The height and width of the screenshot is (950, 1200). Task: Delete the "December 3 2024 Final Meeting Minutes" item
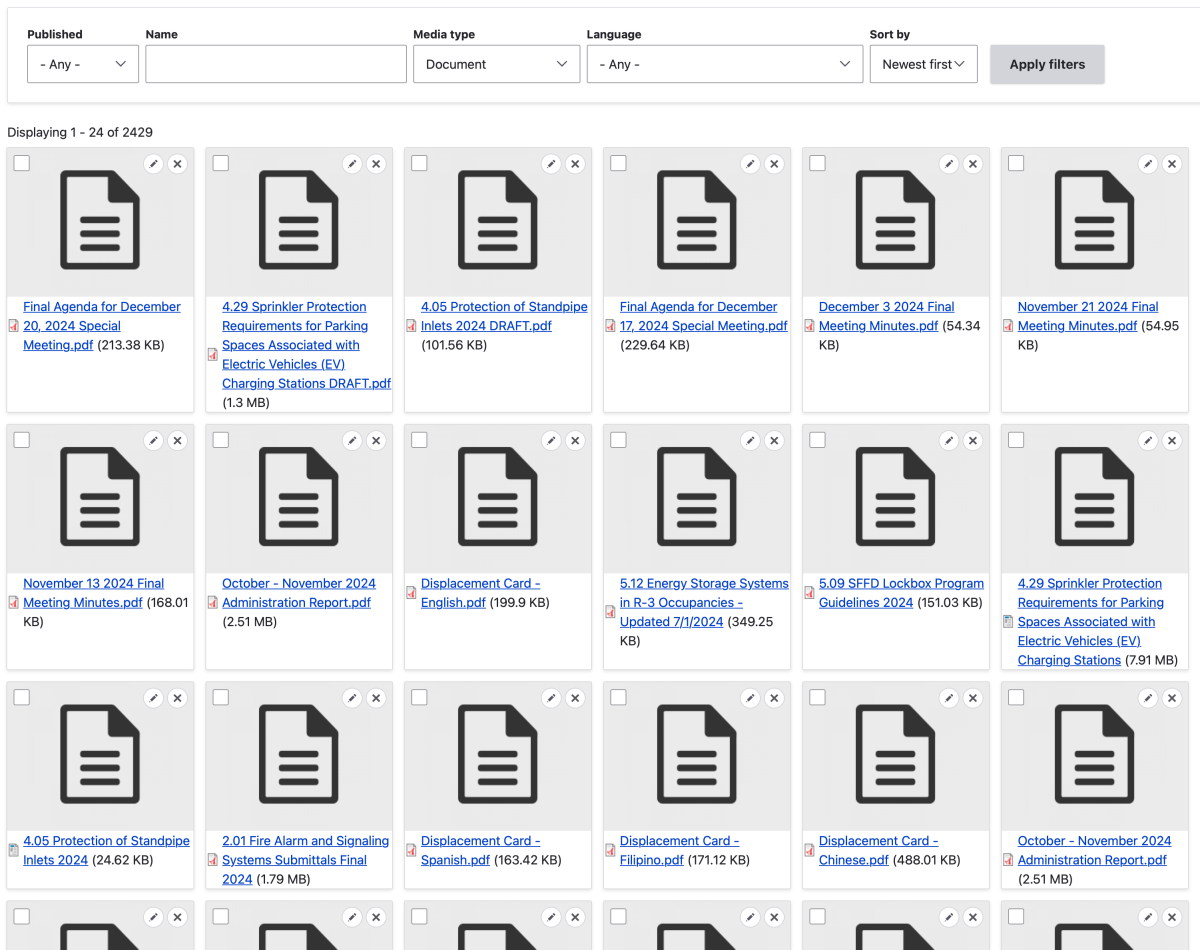pyautogui.click(x=973, y=163)
